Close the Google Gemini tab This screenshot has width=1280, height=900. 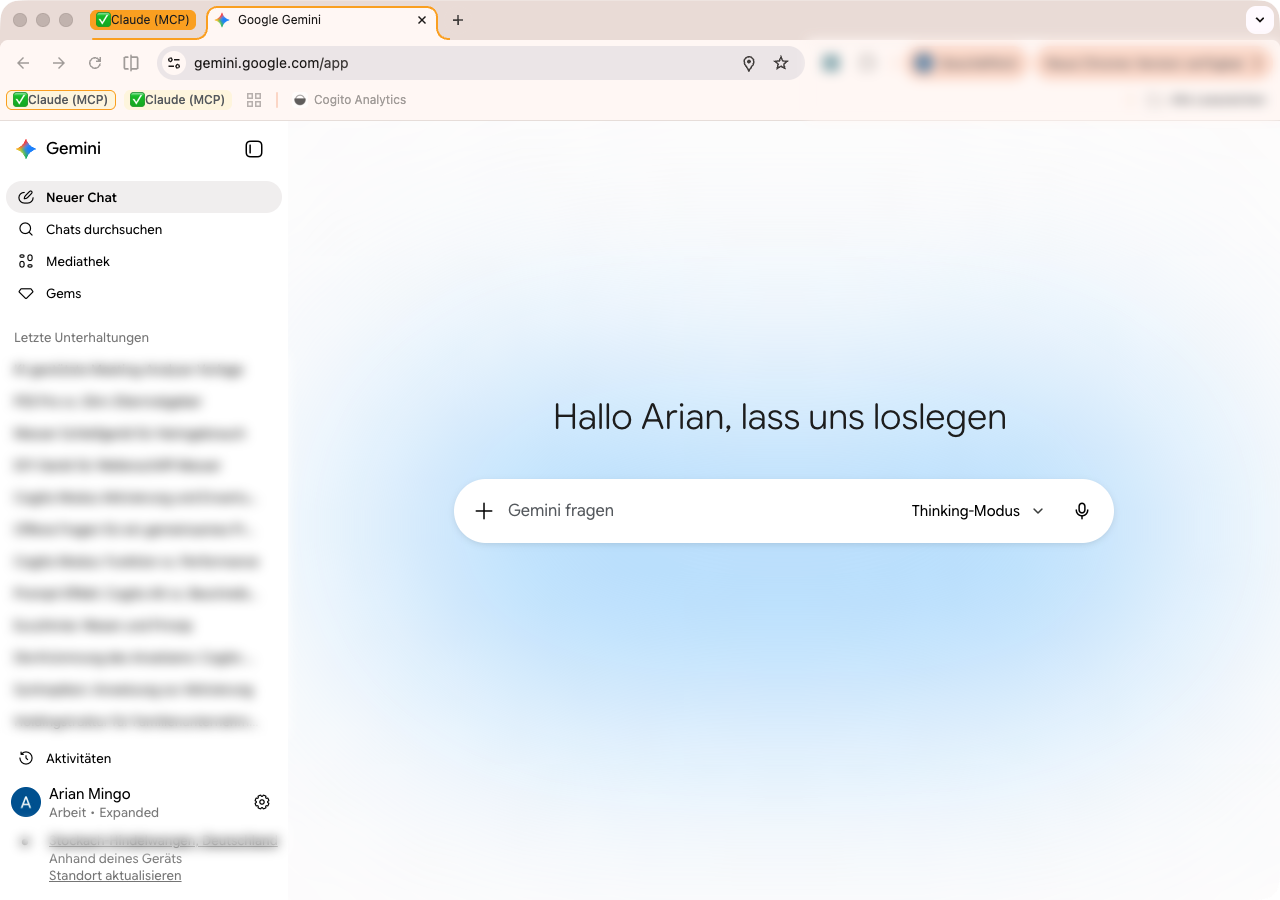(x=422, y=20)
